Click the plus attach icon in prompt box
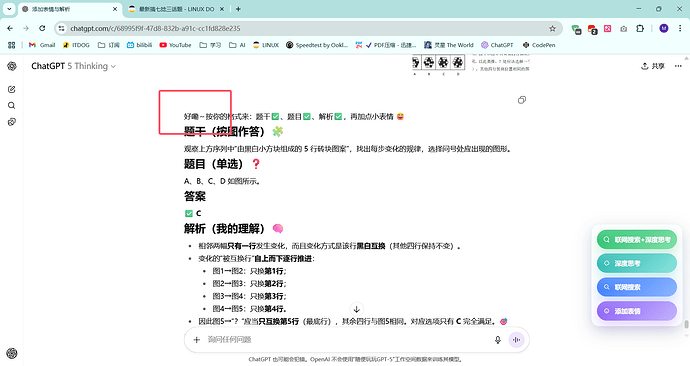Image resolution: width=690 pixels, height=366 pixels. (x=197, y=340)
